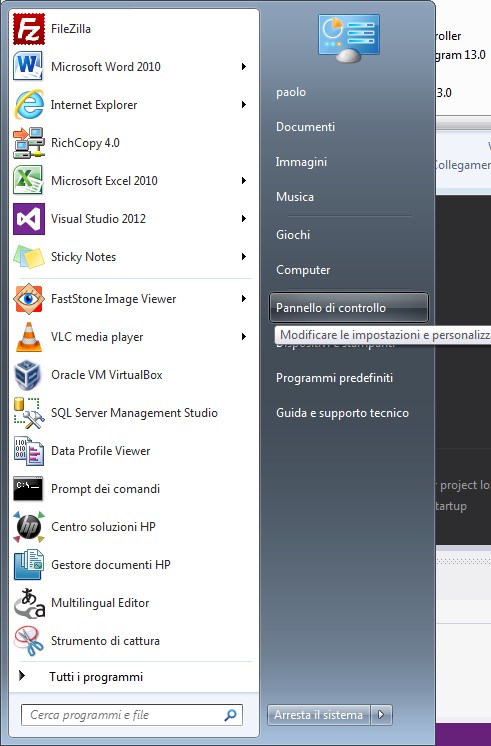Click the Arresta il sistema button

pos(318,715)
